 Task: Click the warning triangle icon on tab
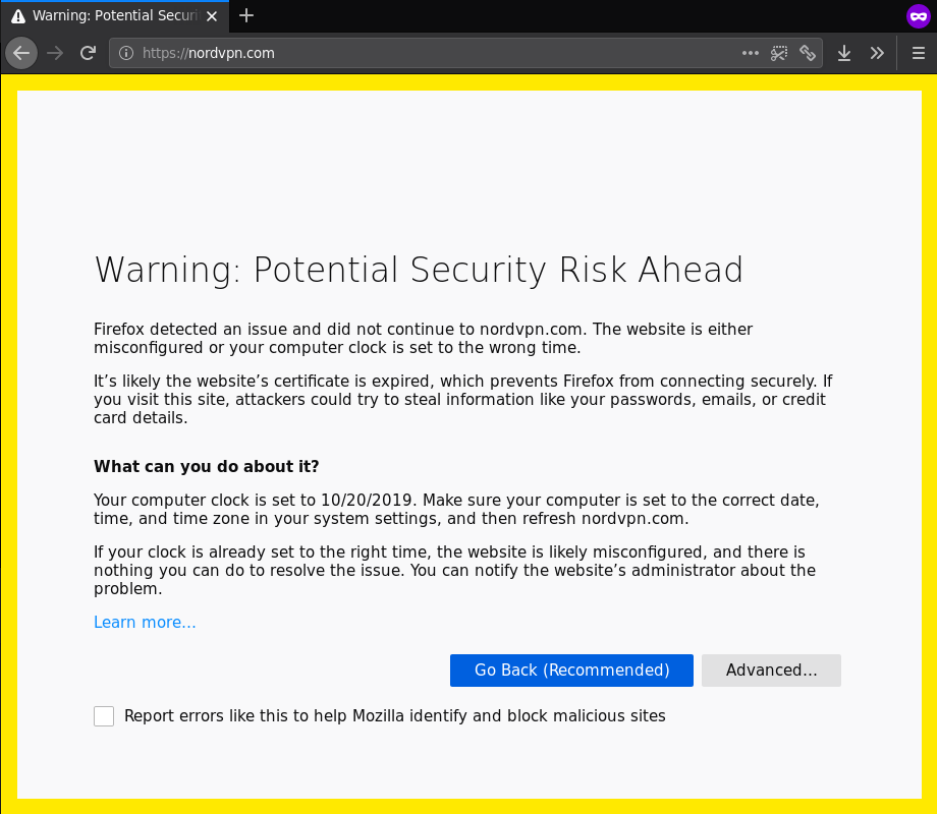(19, 16)
